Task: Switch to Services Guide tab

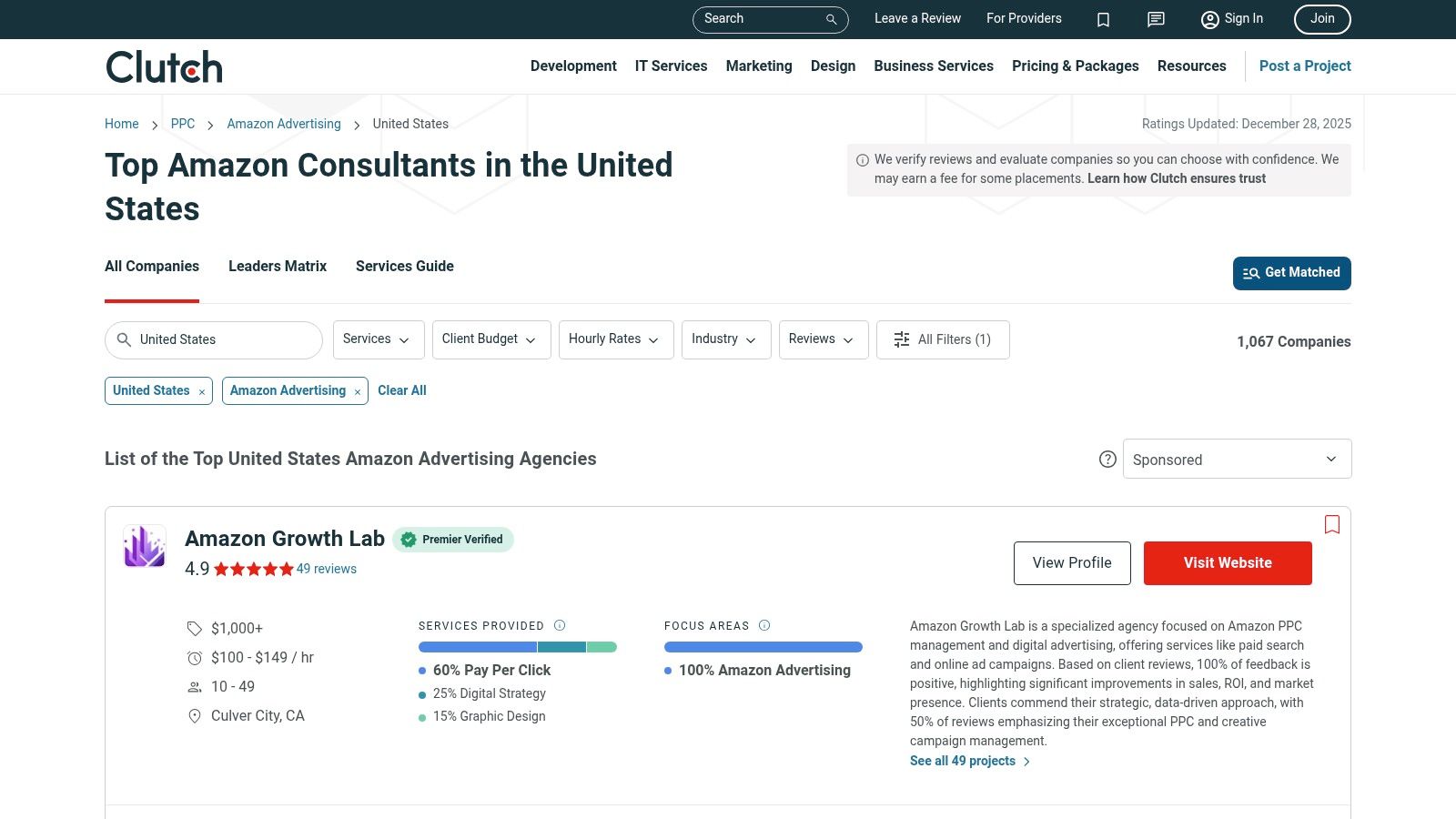Action: coord(405,267)
